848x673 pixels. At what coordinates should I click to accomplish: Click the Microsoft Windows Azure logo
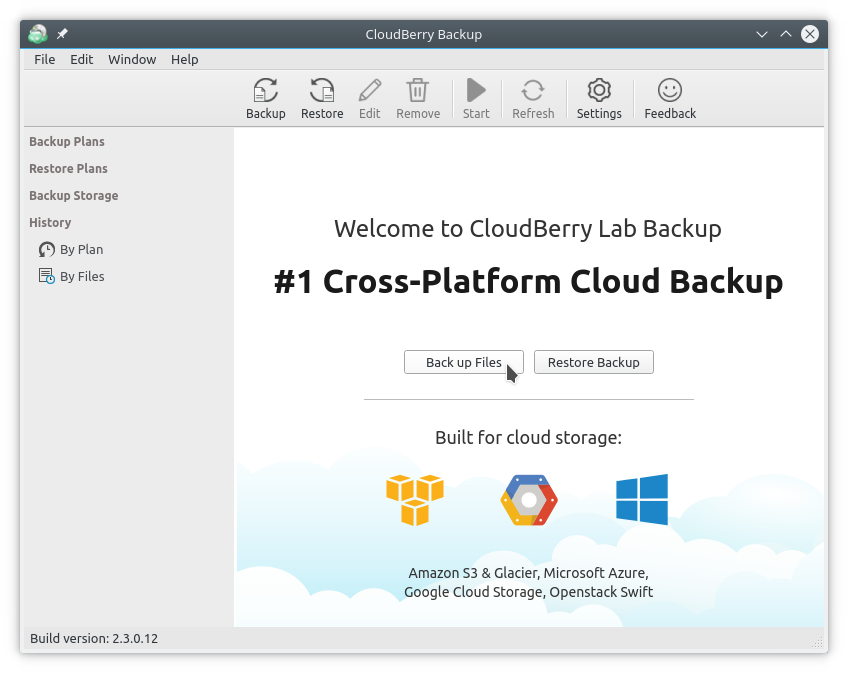pos(642,499)
